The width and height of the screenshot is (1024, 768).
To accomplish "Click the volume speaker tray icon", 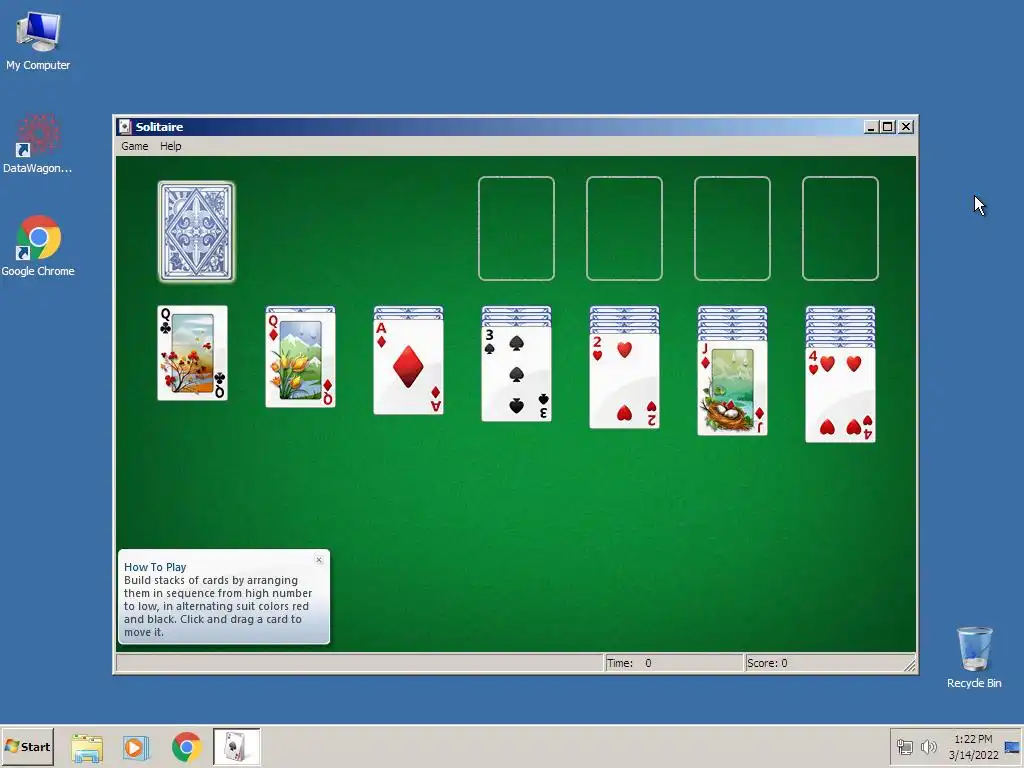I will [928, 746].
